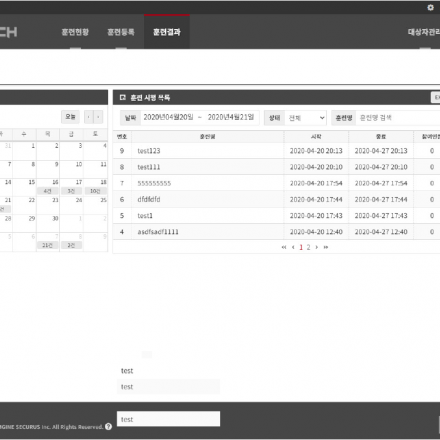Viewport: 440px width, 440px height.
Task: Open the 훈련결과 tab
Action: click(x=167, y=32)
